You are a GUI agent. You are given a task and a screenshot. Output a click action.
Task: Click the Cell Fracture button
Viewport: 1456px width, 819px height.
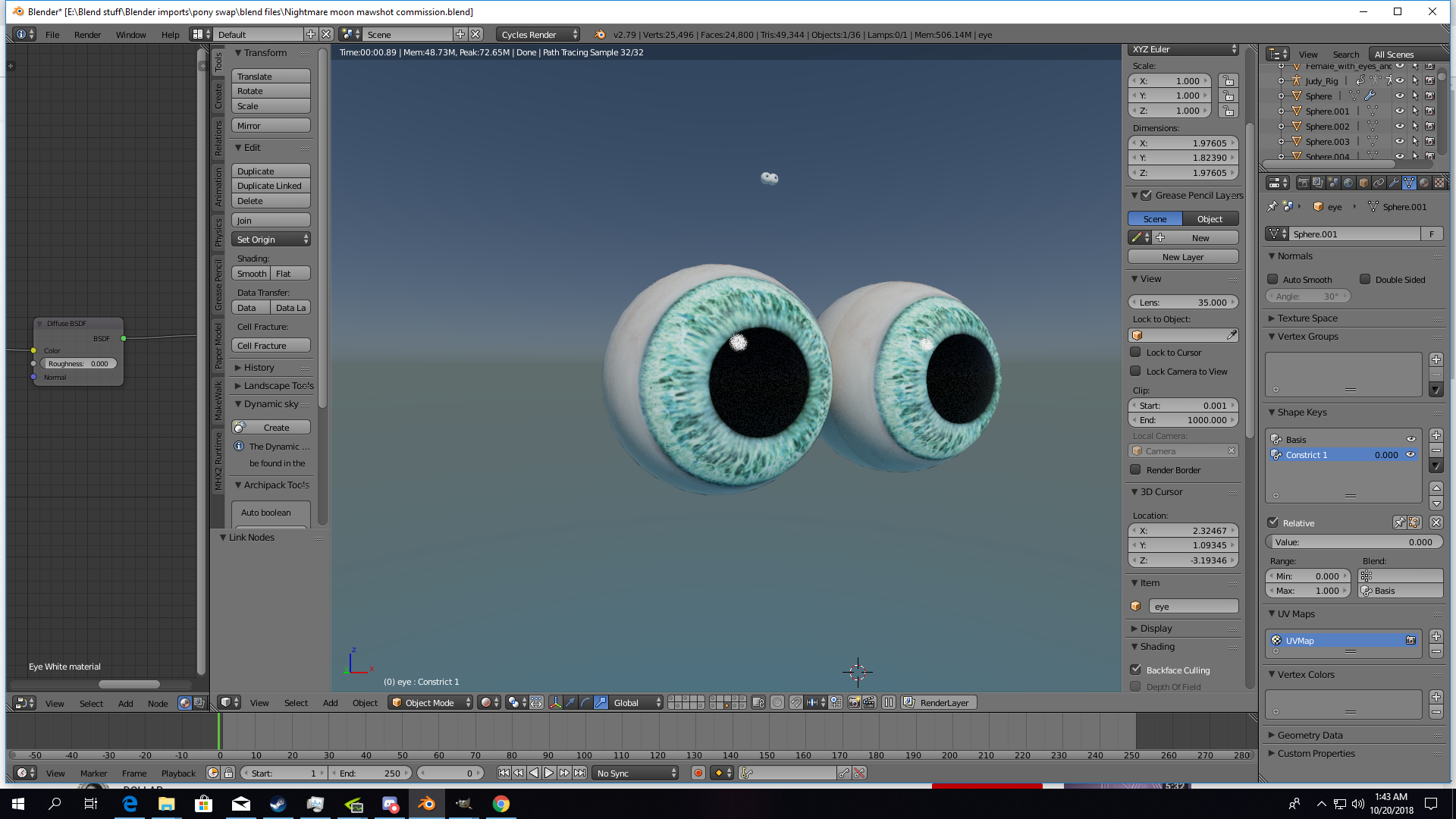pyautogui.click(x=271, y=346)
